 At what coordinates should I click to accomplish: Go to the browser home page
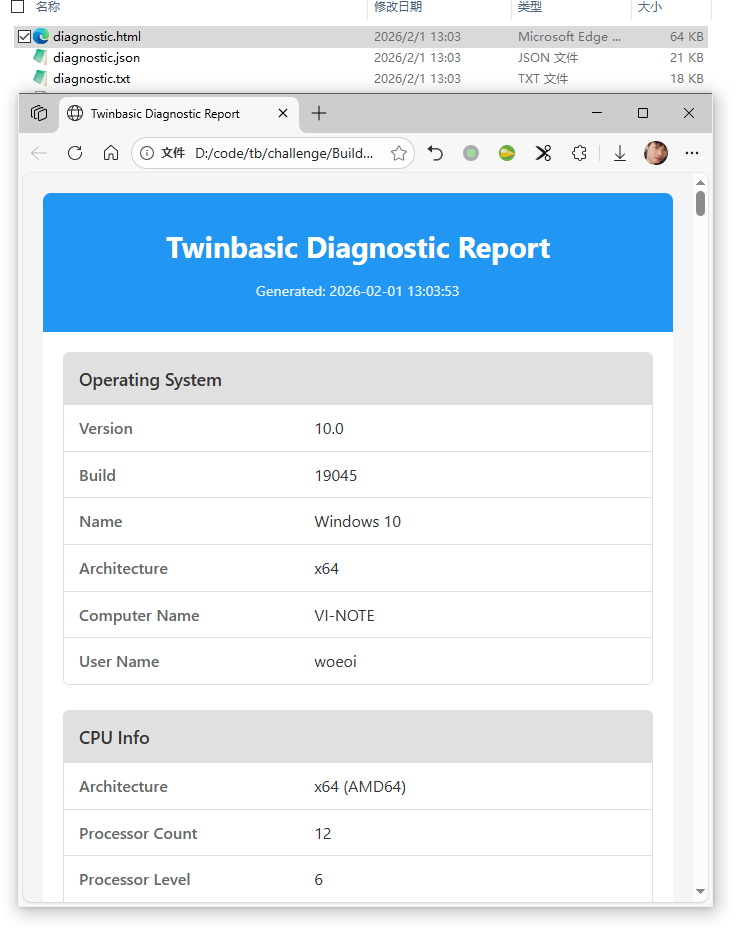pyautogui.click(x=111, y=153)
